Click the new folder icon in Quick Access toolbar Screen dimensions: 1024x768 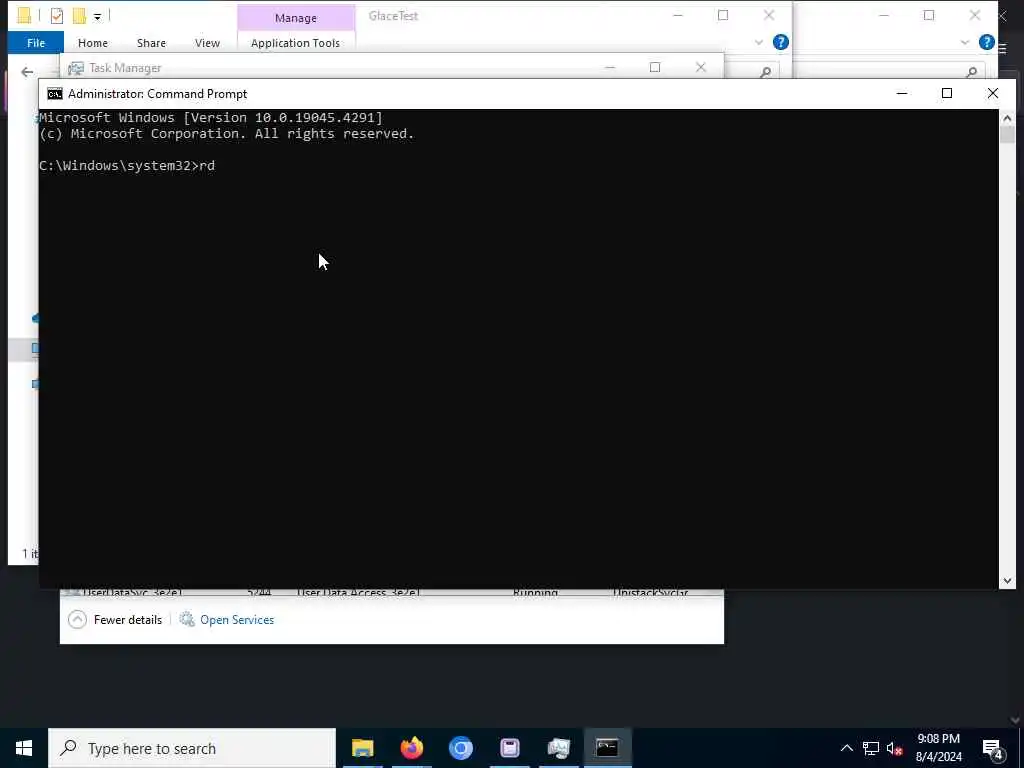79,16
